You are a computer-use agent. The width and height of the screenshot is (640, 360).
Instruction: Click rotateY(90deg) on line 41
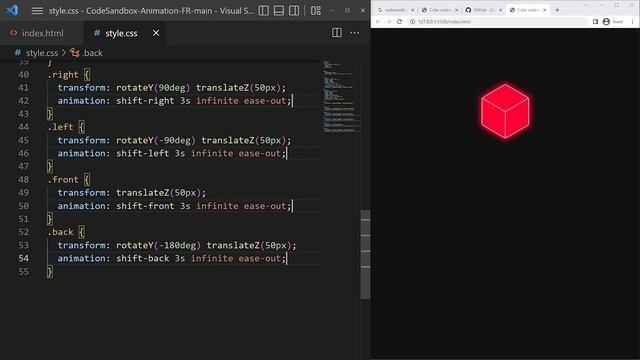(153, 88)
